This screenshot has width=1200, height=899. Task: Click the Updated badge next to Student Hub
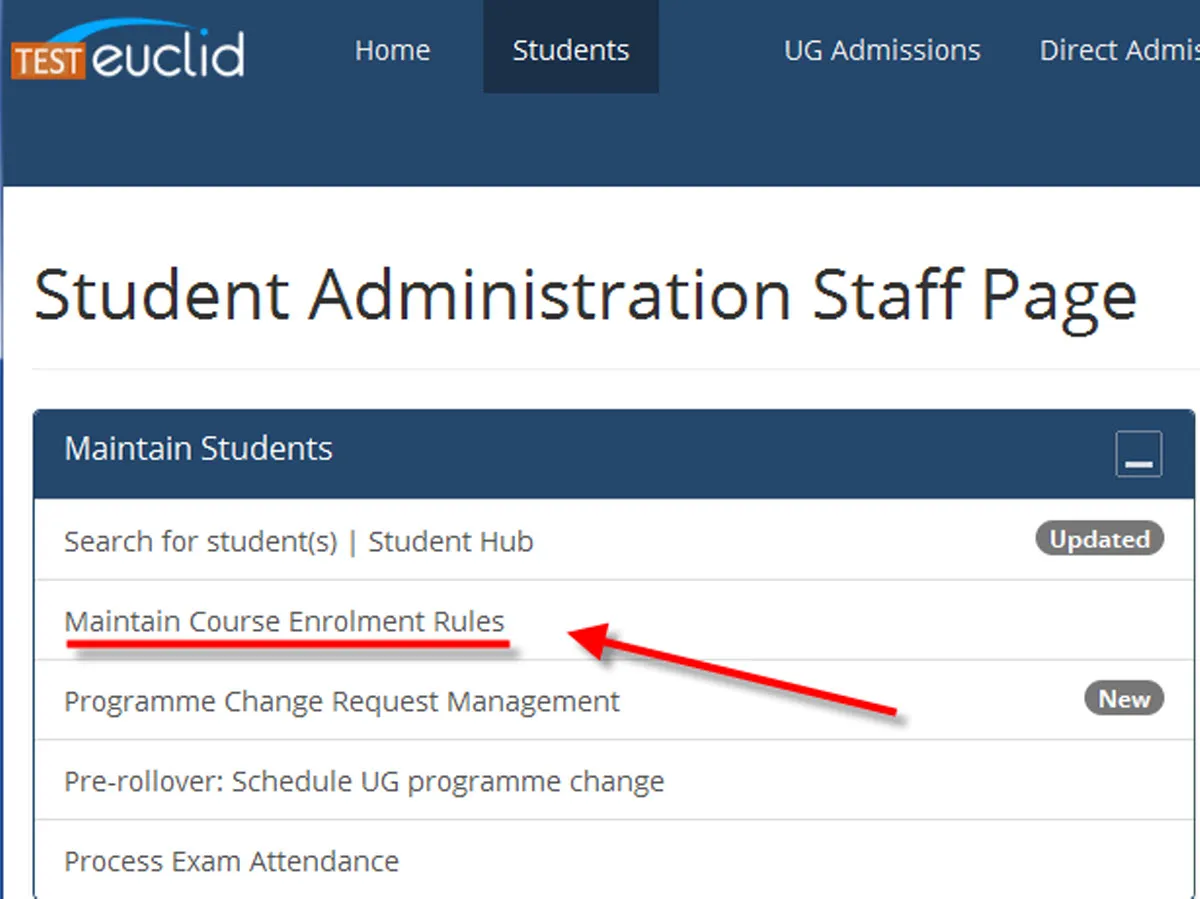point(1099,539)
